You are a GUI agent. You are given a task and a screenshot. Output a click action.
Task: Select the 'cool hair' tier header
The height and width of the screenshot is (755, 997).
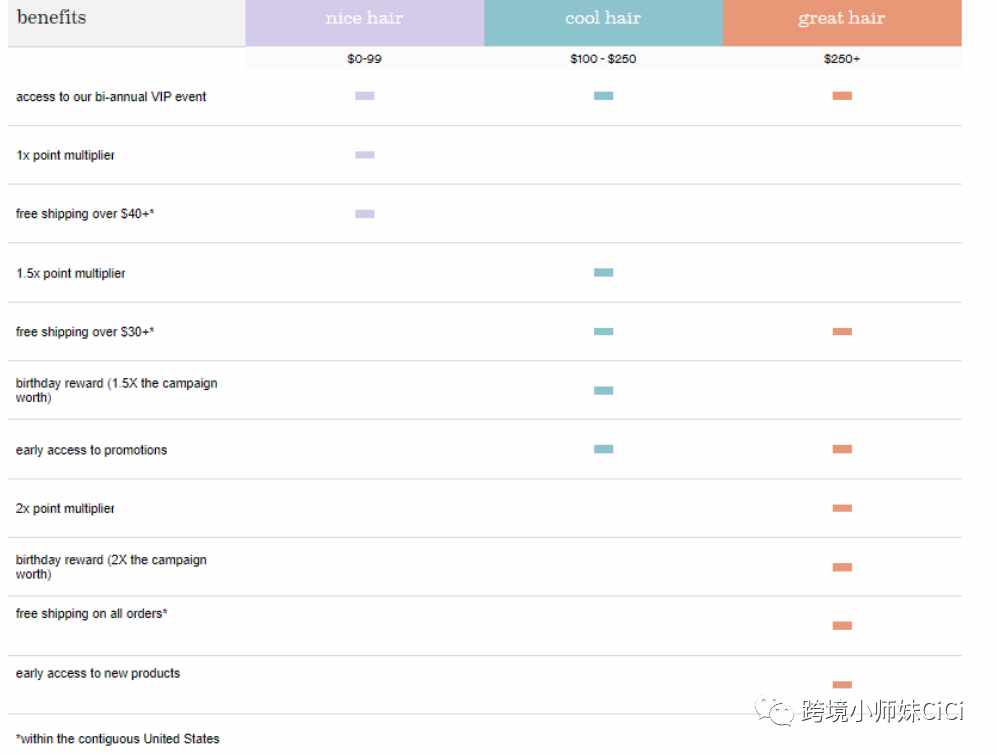pyautogui.click(x=603, y=22)
